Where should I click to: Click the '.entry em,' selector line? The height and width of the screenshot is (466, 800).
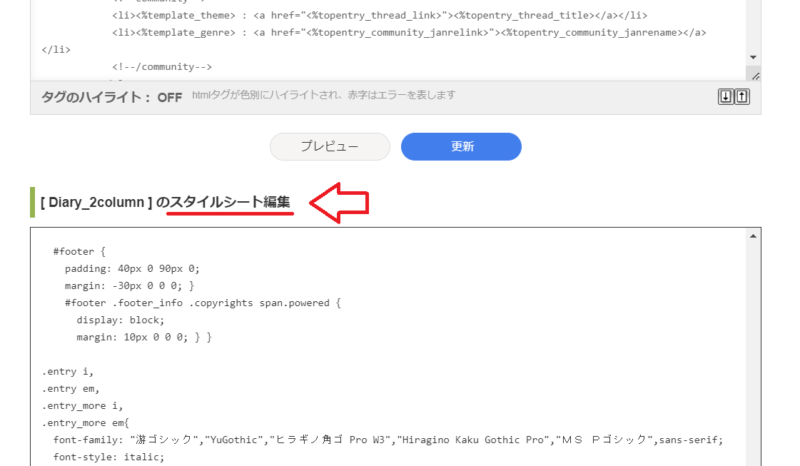tap(70, 389)
